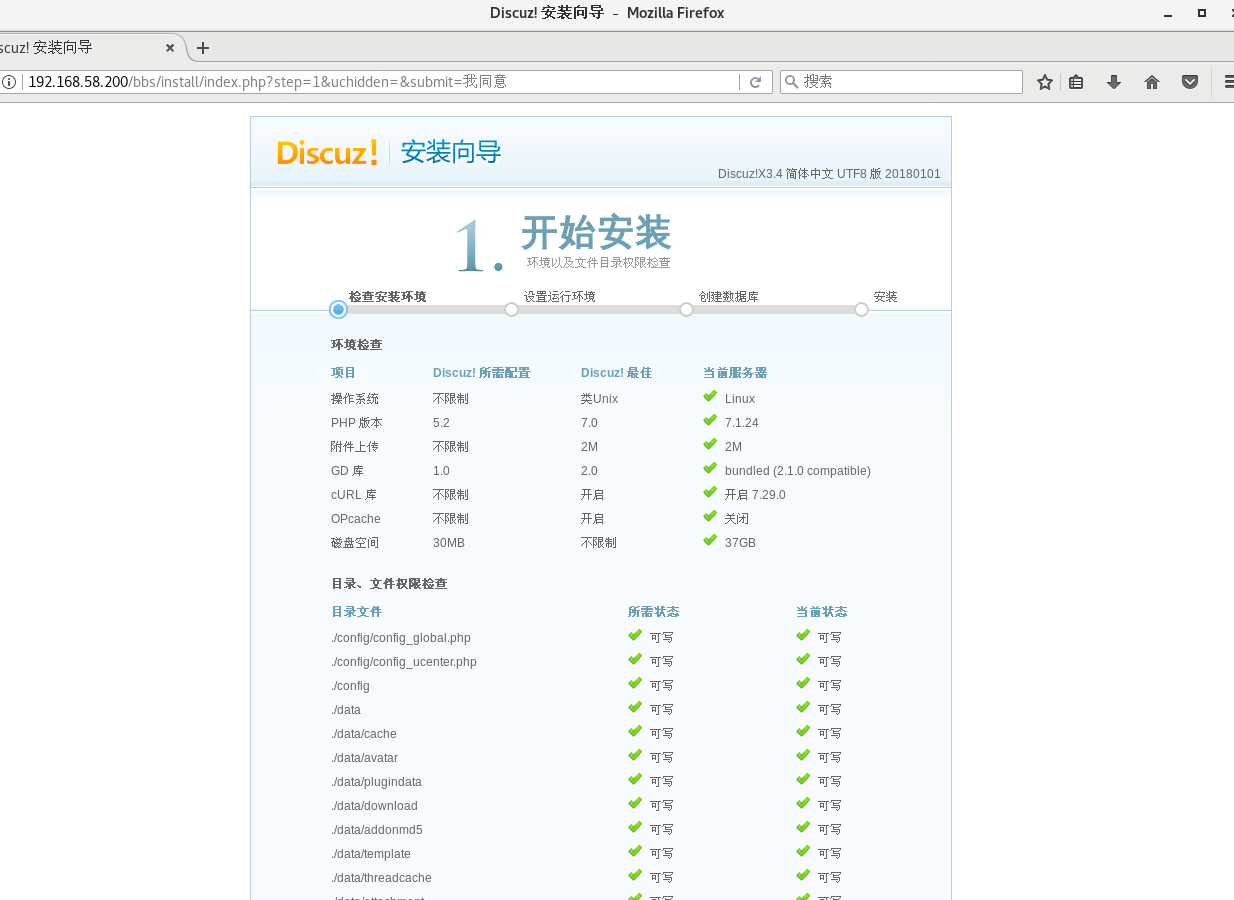The height and width of the screenshot is (900, 1234).
Task: Bookmark this page with the star icon
Action: tap(1045, 82)
